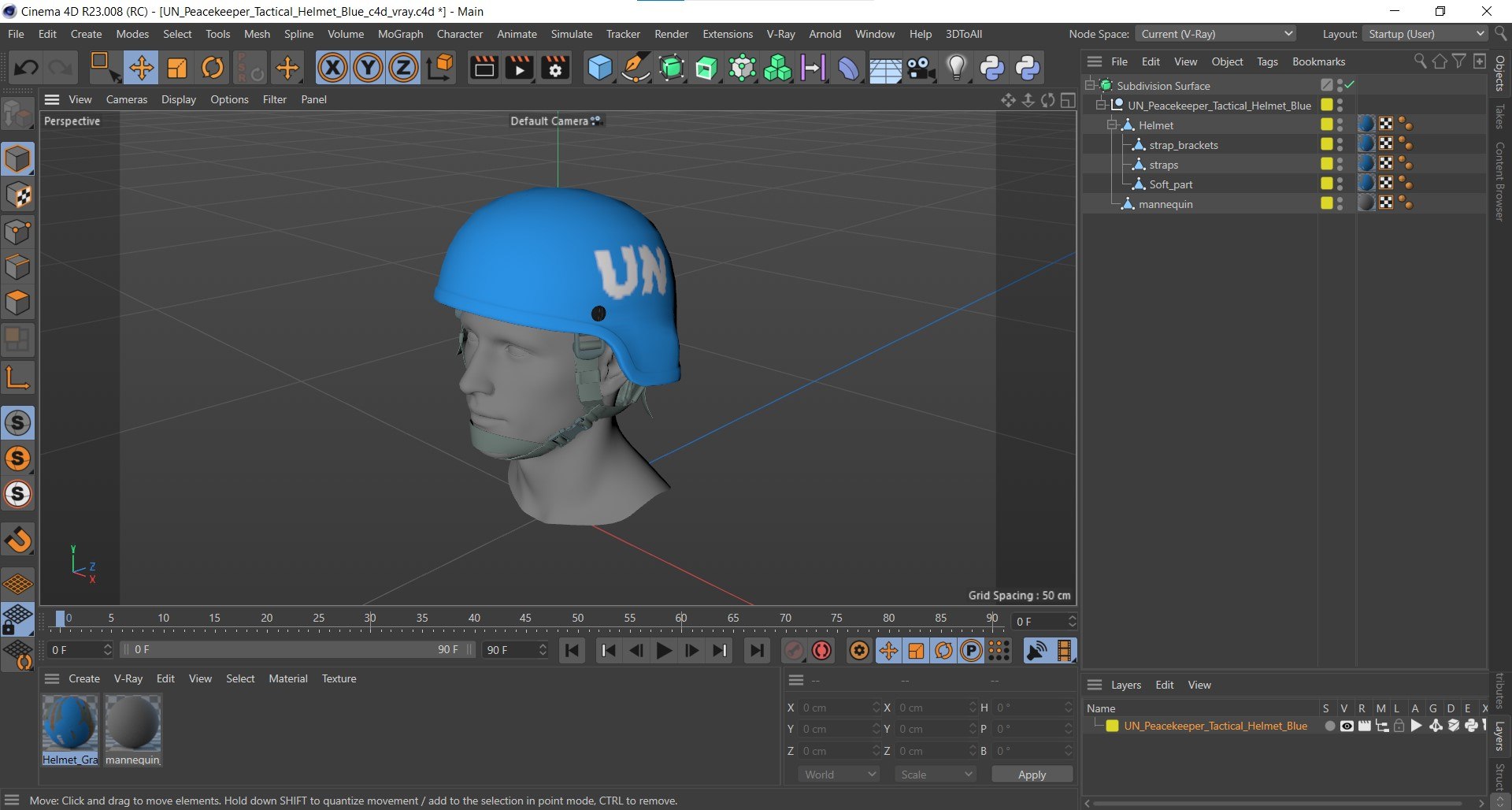
Task: Collapse UN_Peacekeeper_Tactical_Helmet_Blue null in Objects
Action: tap(1102, 105)
